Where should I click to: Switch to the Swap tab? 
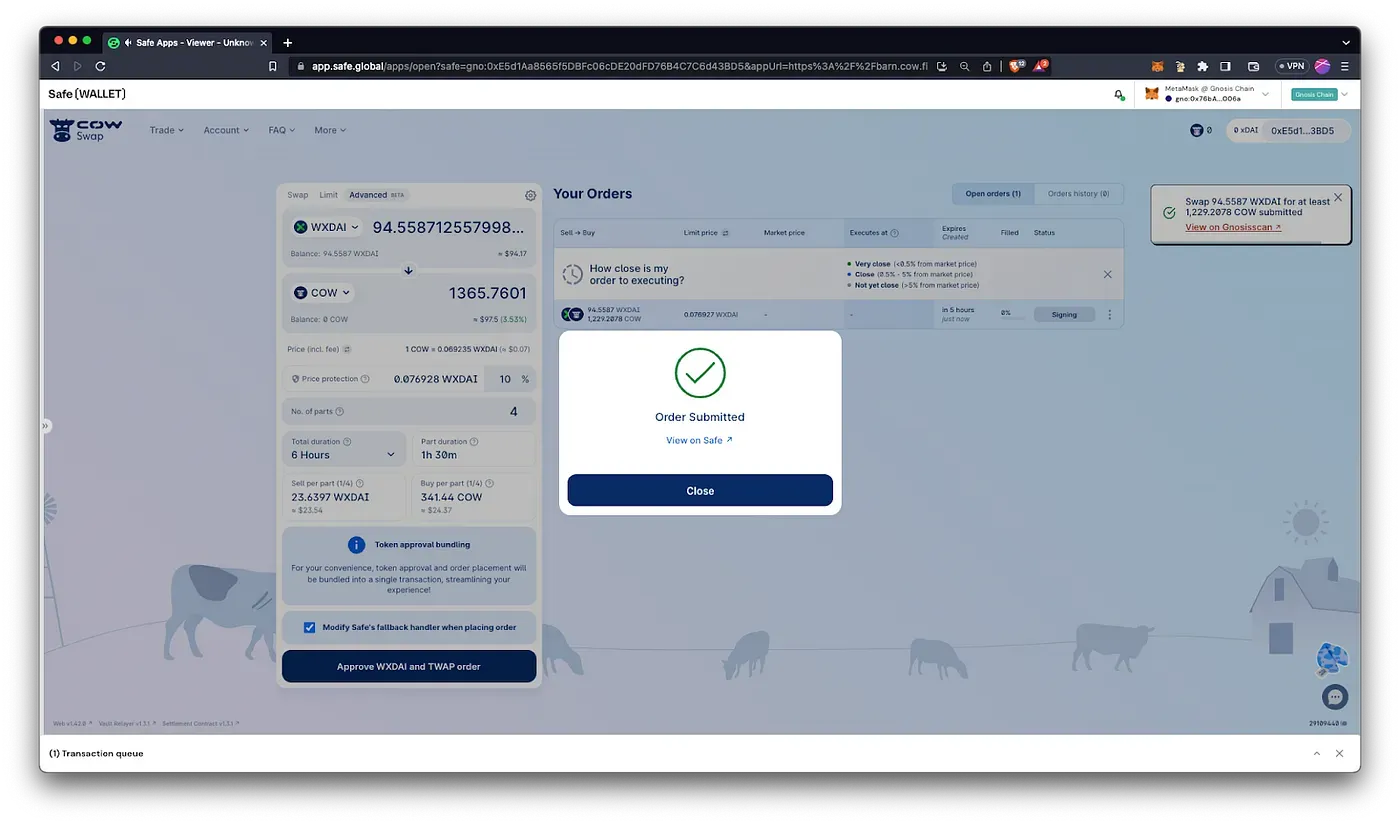[298, 195]
